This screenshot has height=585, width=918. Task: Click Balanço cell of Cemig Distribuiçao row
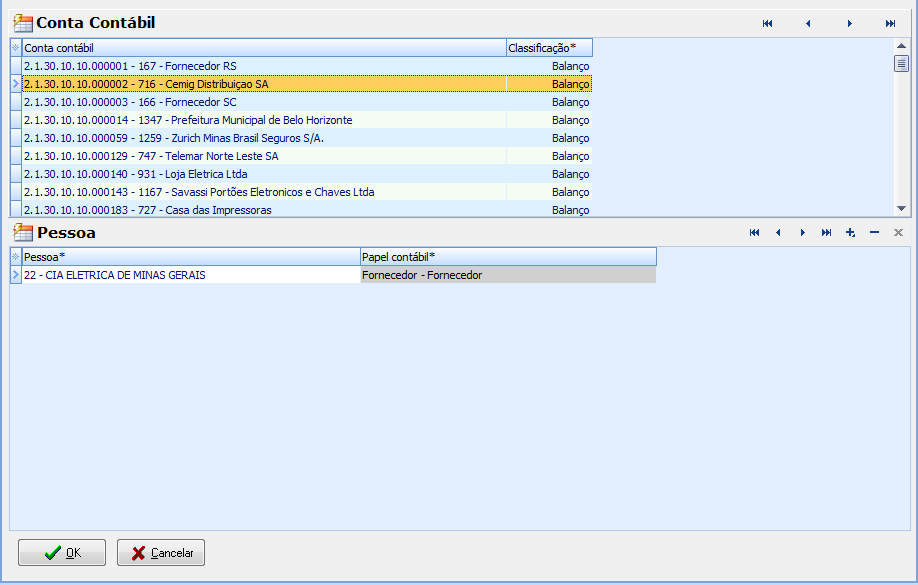click(x=549, y=84)
